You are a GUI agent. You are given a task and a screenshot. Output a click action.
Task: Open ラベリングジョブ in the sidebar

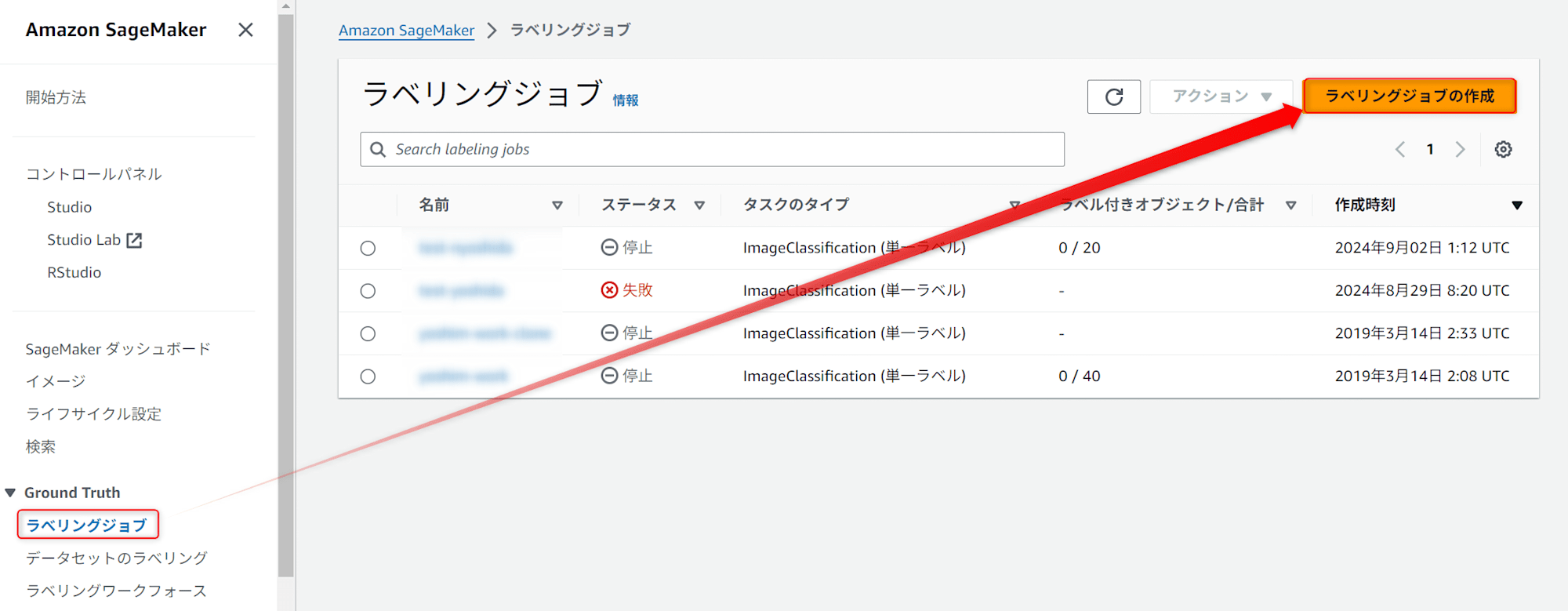tap(87, 525)
